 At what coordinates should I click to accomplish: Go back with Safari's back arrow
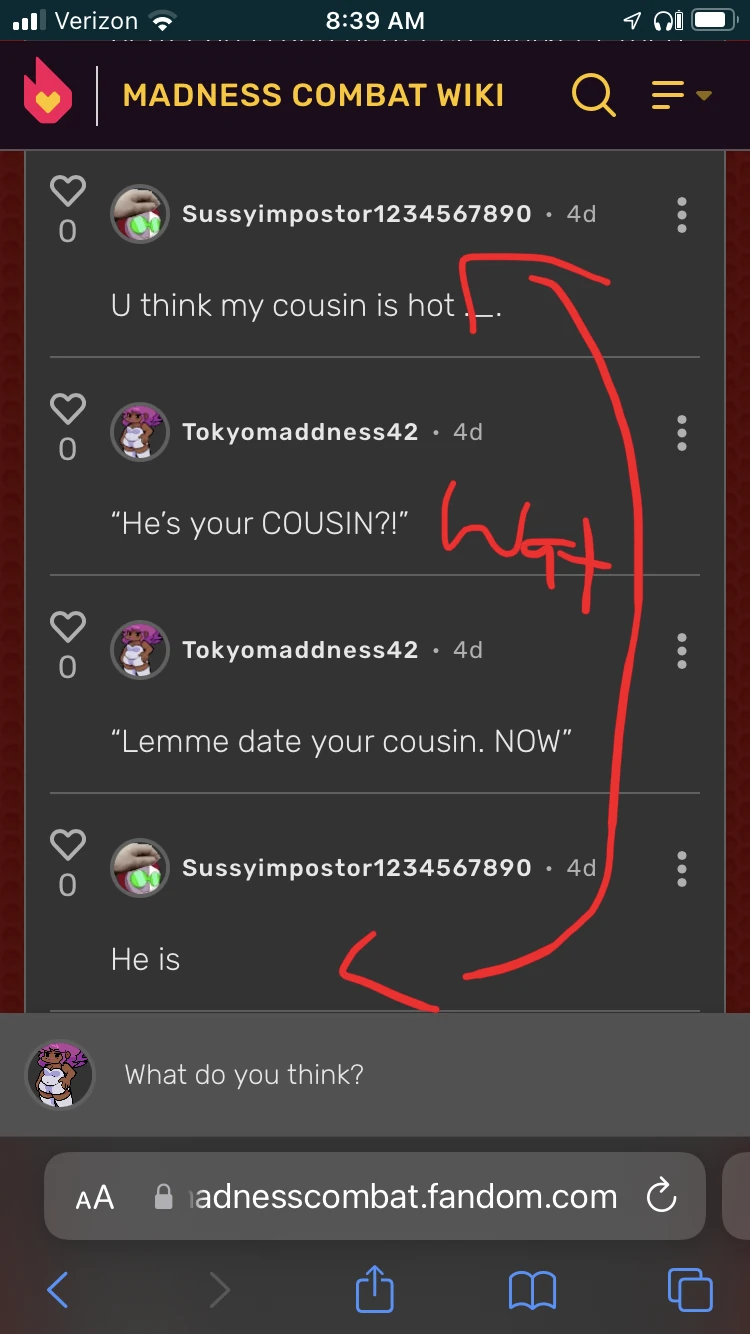[58, 1290]
